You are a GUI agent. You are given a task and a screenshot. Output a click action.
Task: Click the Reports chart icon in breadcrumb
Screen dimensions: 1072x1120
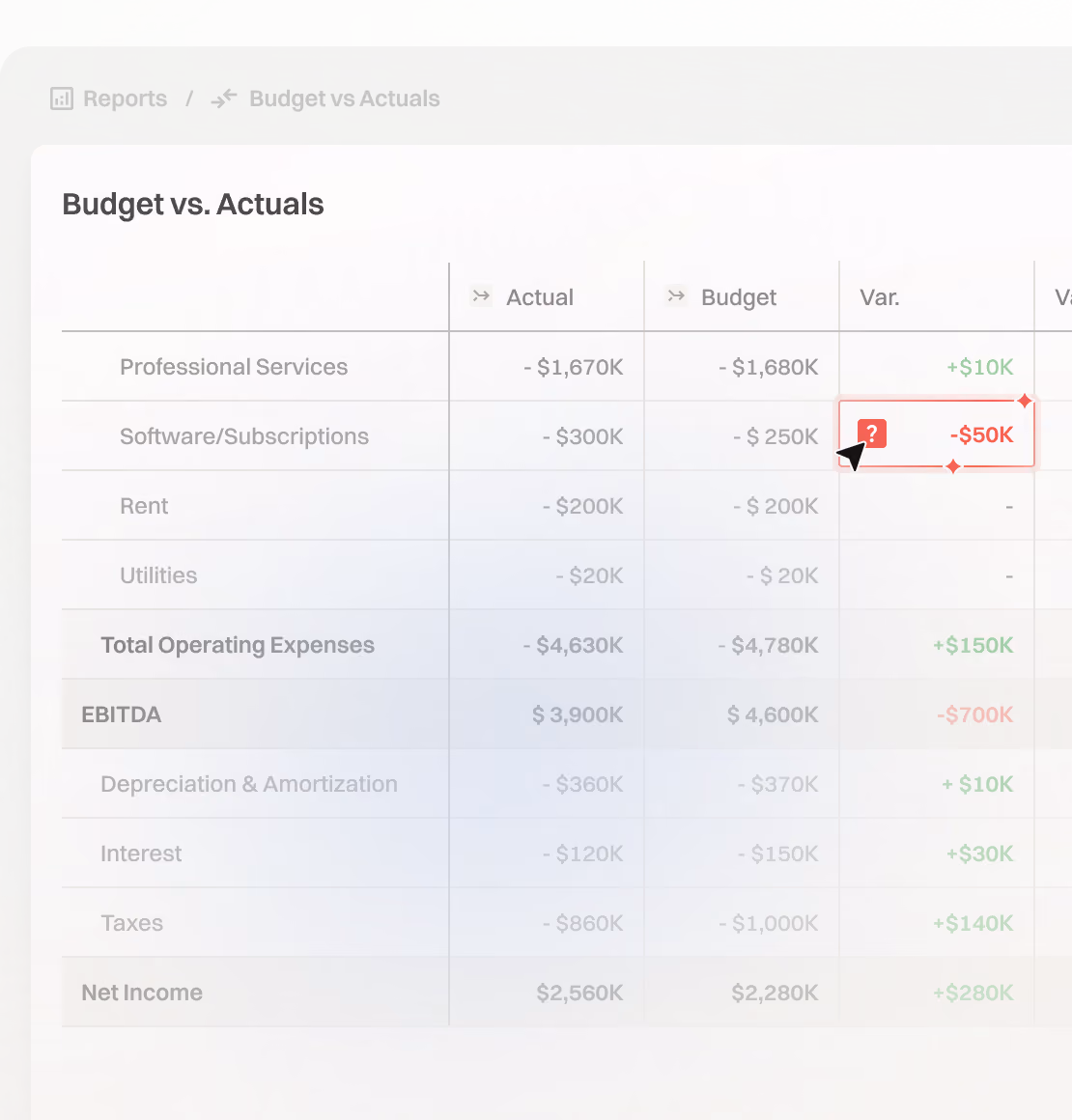tap(62, 98)
